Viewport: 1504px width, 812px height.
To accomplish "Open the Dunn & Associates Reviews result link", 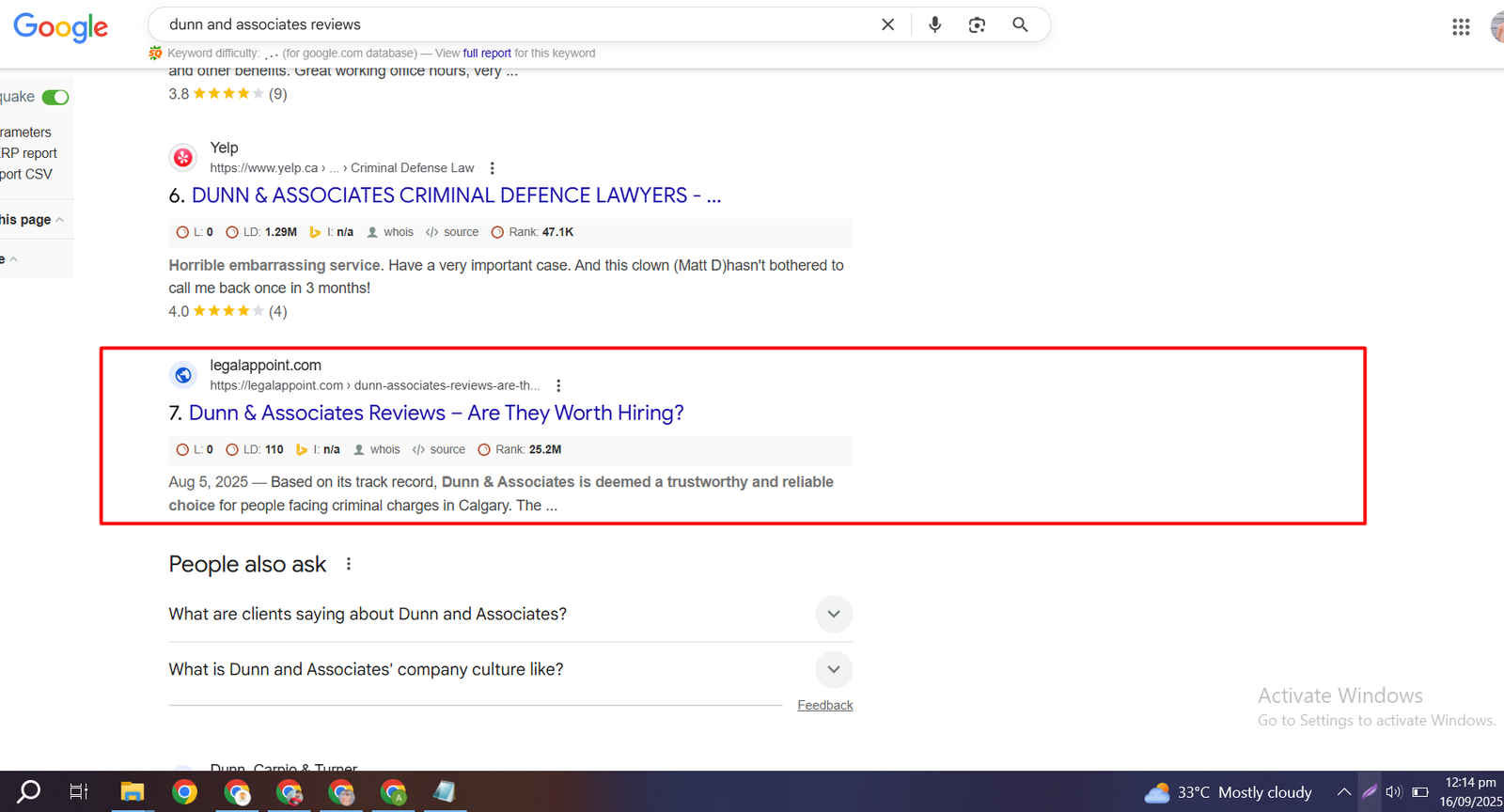I will tap(435, 413).
